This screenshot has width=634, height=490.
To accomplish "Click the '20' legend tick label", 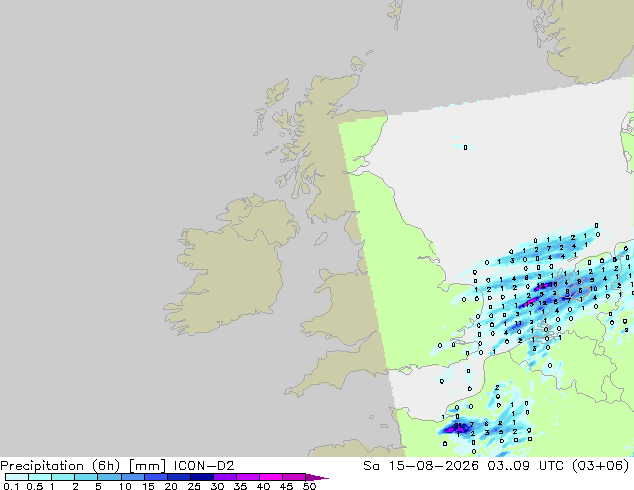I will click(171, 486).
